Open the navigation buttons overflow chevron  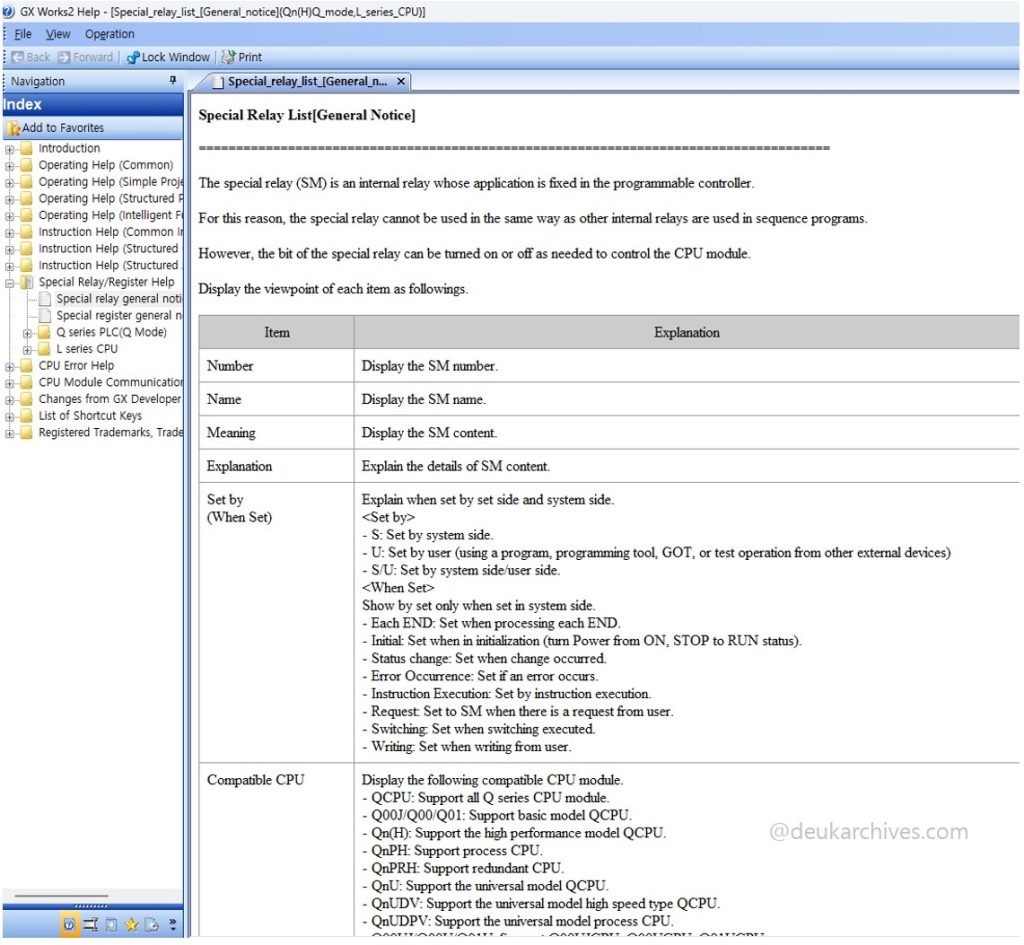pyautogui.click(x=172, y=924)
